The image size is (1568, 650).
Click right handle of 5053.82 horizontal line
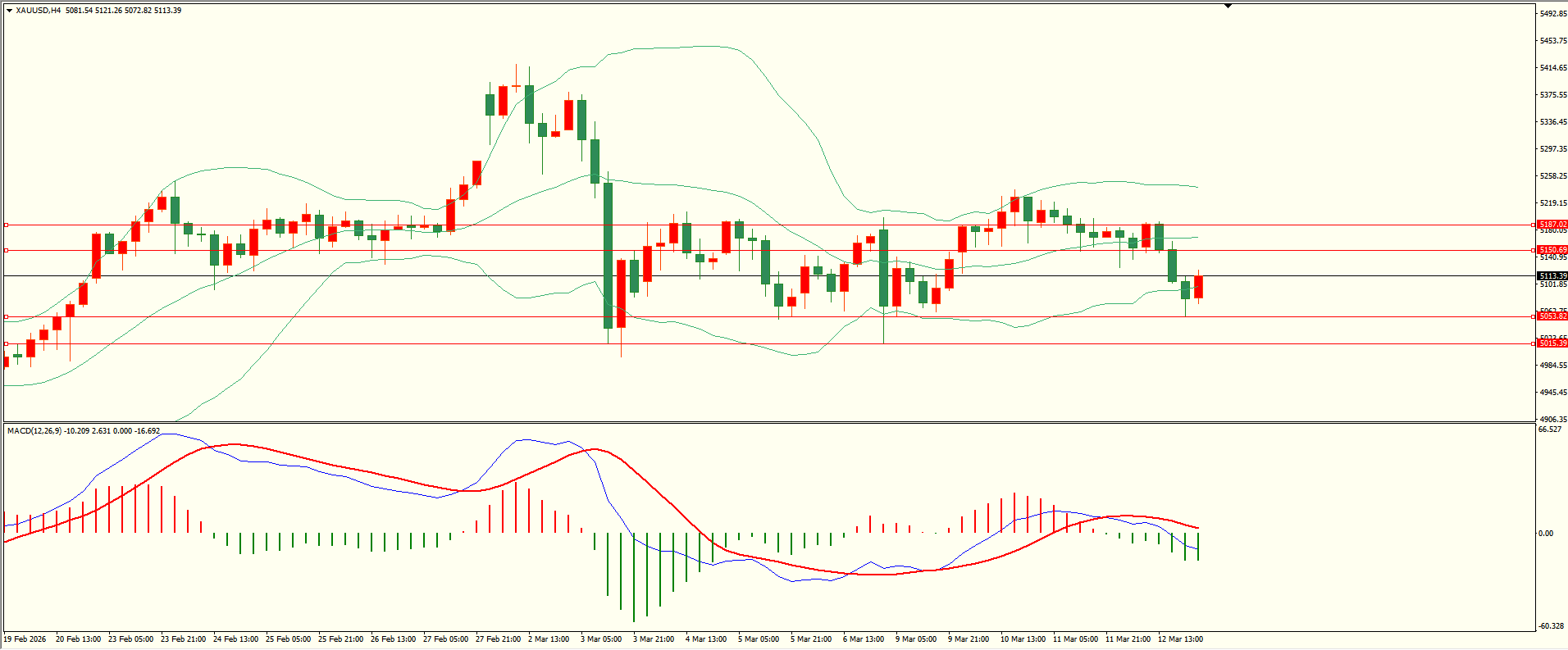pyautogui.click(x=1534, y=316)
